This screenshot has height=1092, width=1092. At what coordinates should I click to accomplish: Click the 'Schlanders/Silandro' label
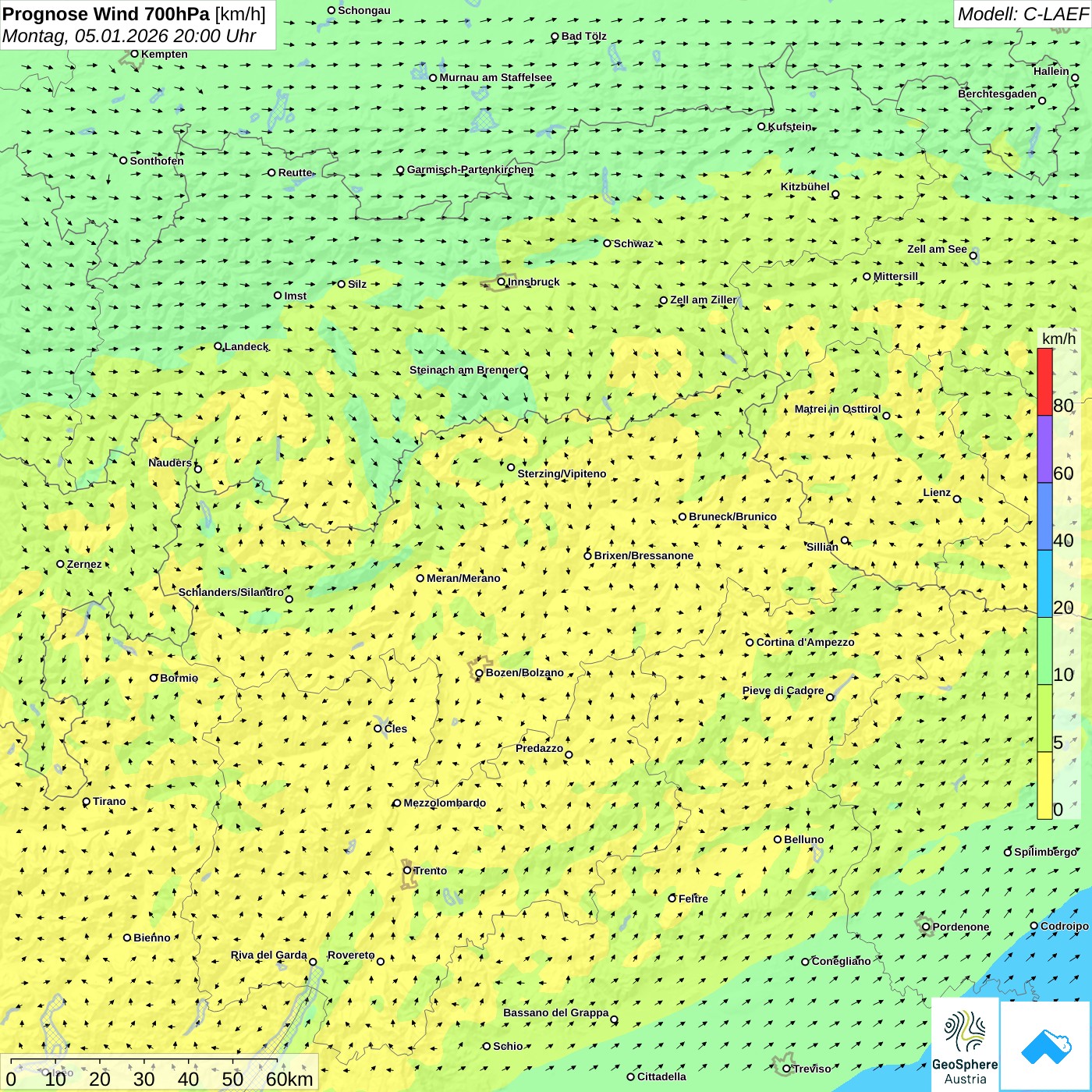pyautogui.click(x=231, y=592)
